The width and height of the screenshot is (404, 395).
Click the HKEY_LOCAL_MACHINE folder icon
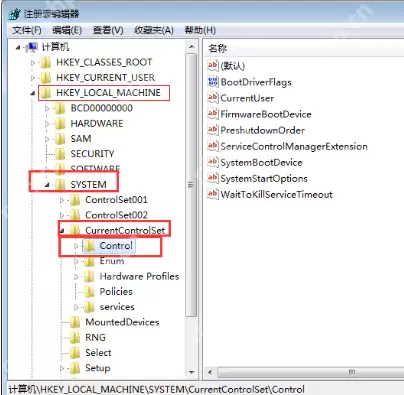tap(46, 93)
